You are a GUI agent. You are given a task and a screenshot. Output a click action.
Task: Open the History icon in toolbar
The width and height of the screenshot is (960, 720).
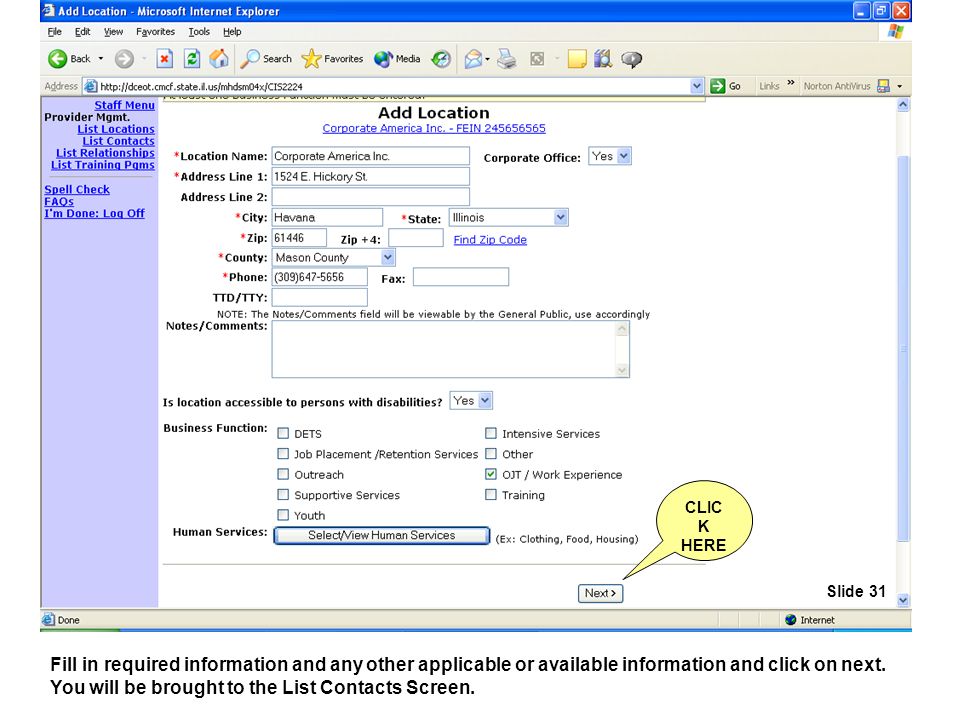(x=441, y=59)
